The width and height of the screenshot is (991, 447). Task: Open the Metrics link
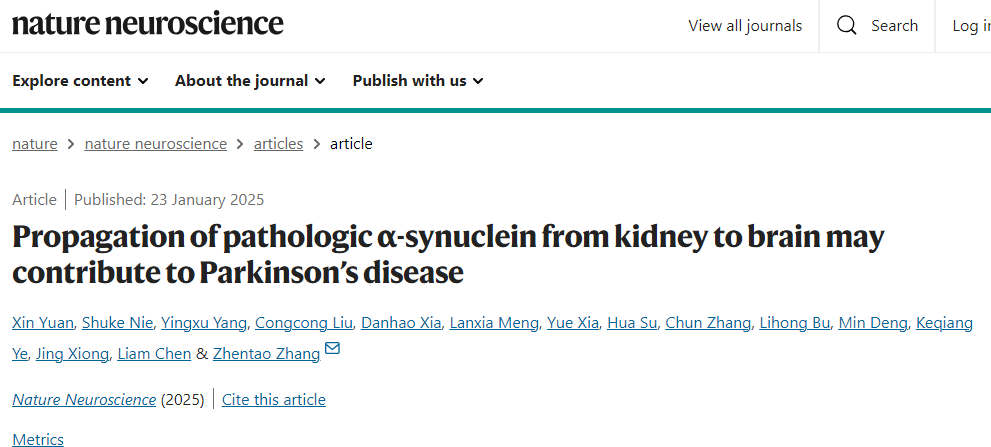[x=38, y=439]
